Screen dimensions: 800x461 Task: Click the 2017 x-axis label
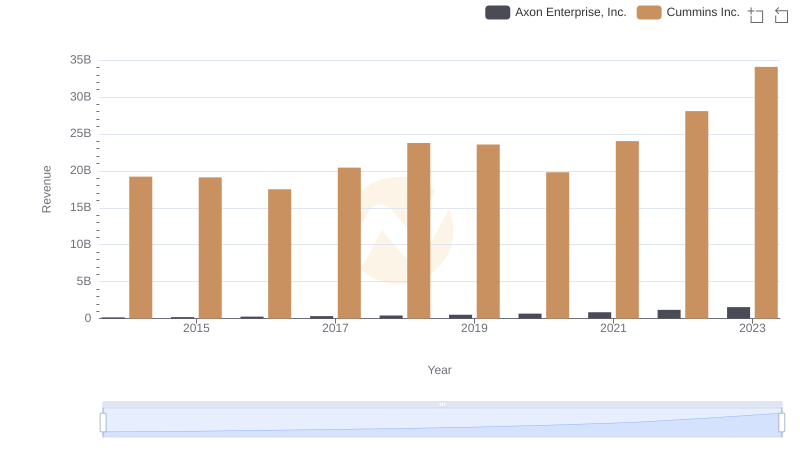click(x=335, y=328)
